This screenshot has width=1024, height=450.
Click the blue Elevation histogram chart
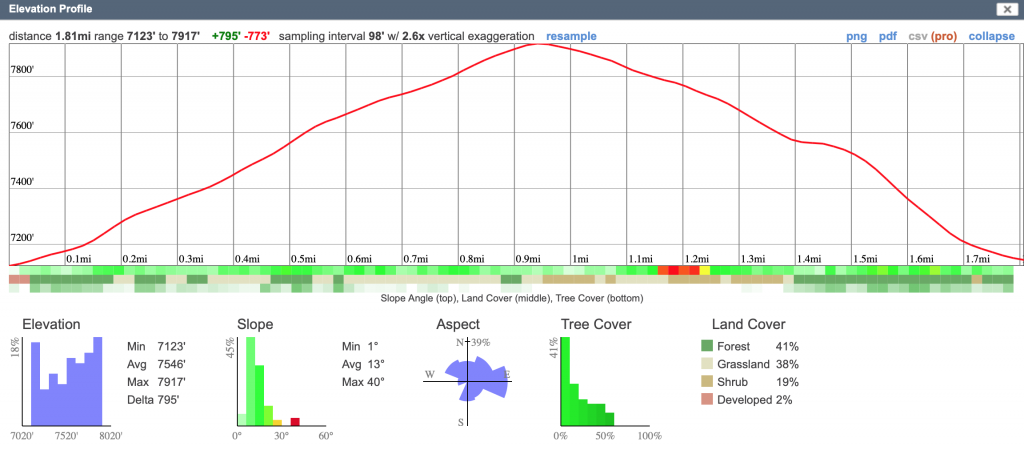66,380
